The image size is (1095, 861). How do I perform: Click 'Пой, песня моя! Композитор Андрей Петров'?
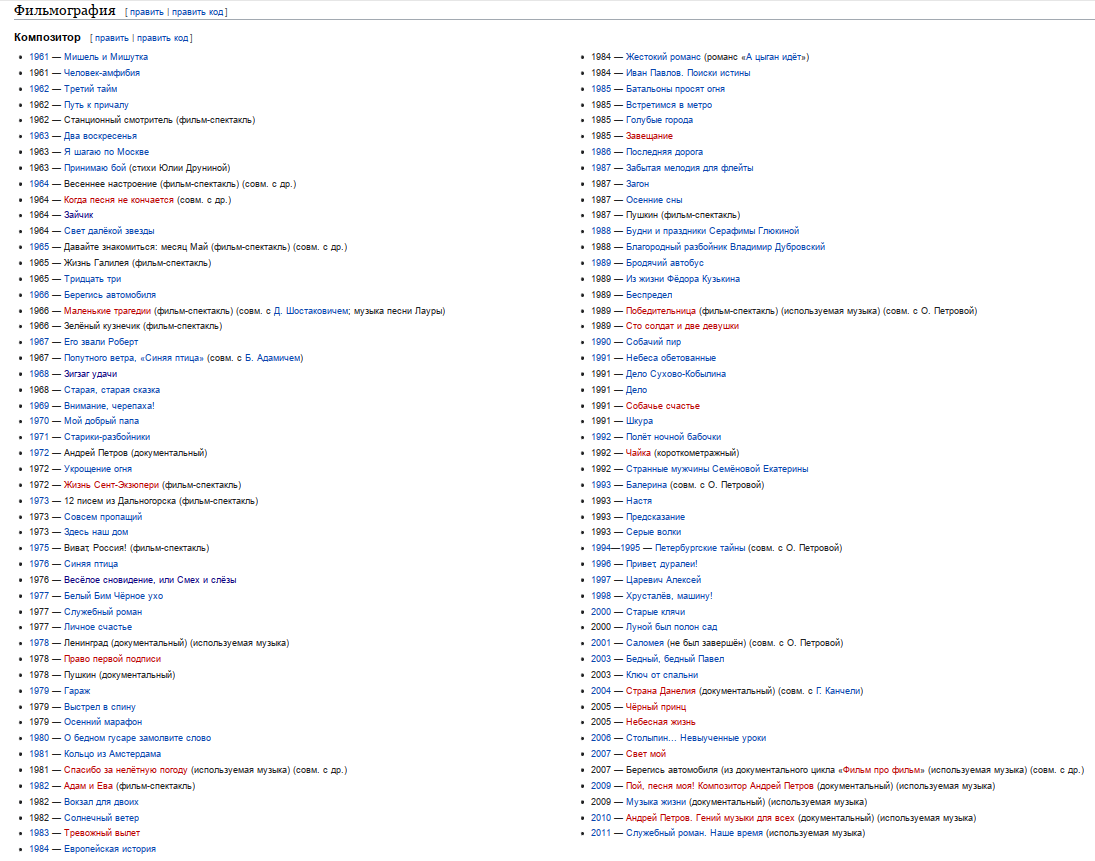719,786
